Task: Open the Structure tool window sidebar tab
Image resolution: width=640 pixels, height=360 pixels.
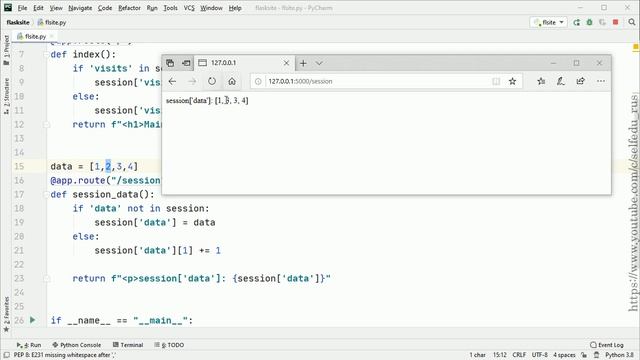Action: pyautogui.click(x=6, y=96)
